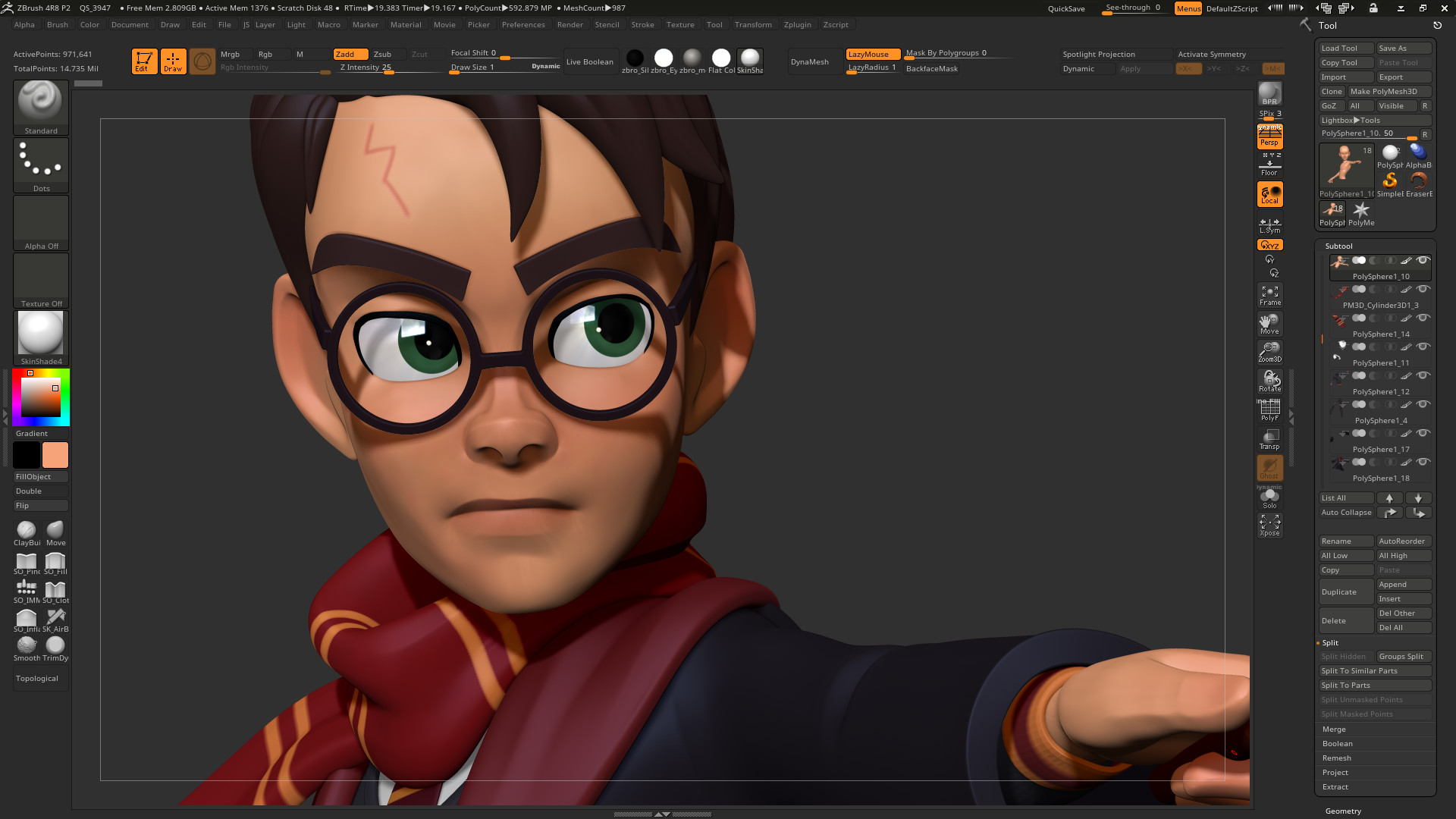Toggle the Transp transparency button
This screenshot has width=1456, height=819.
tap(1269, 439)
